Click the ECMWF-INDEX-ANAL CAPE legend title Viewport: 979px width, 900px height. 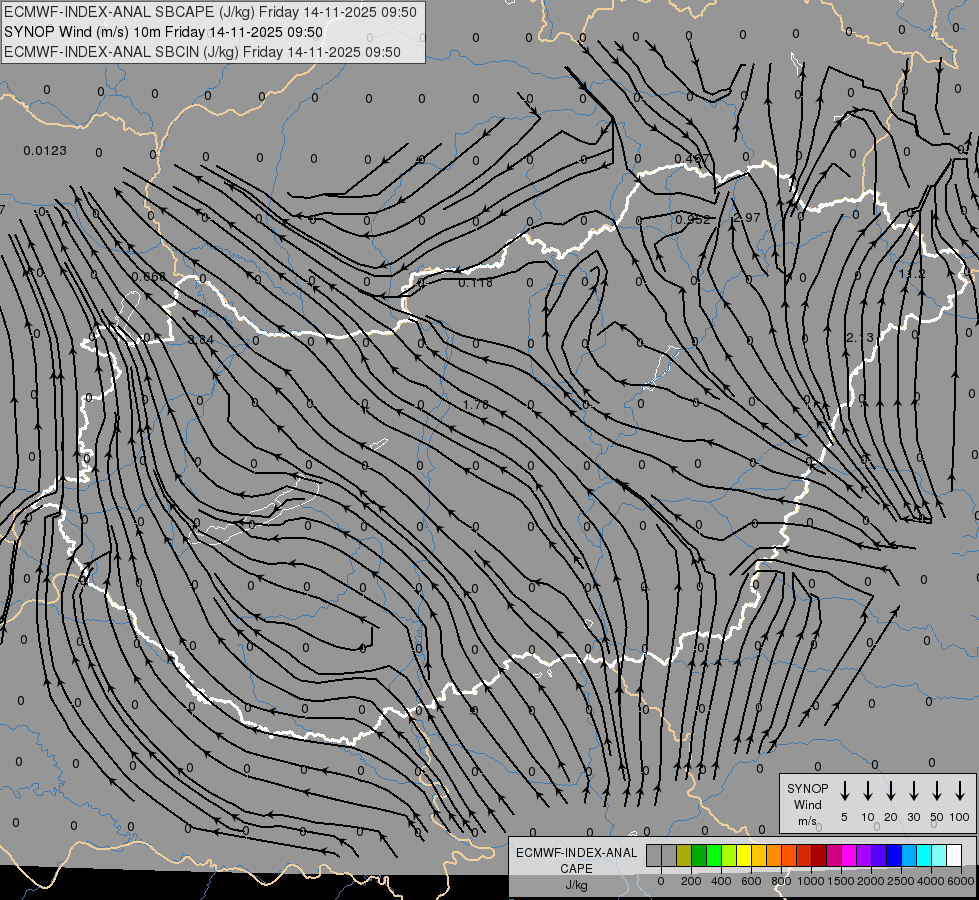[x=576, y=860]
